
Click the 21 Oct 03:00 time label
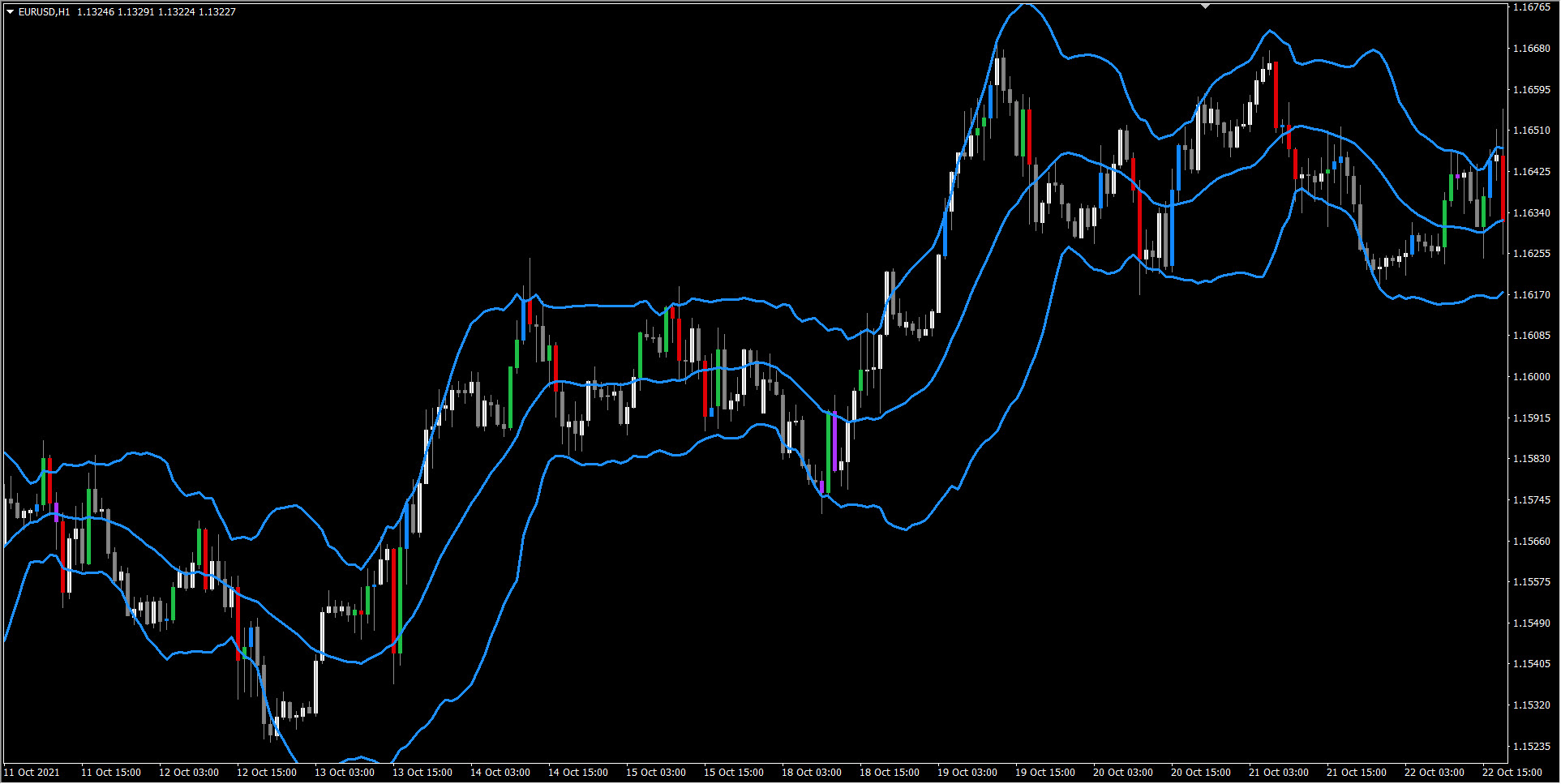tap(1279, 773)
